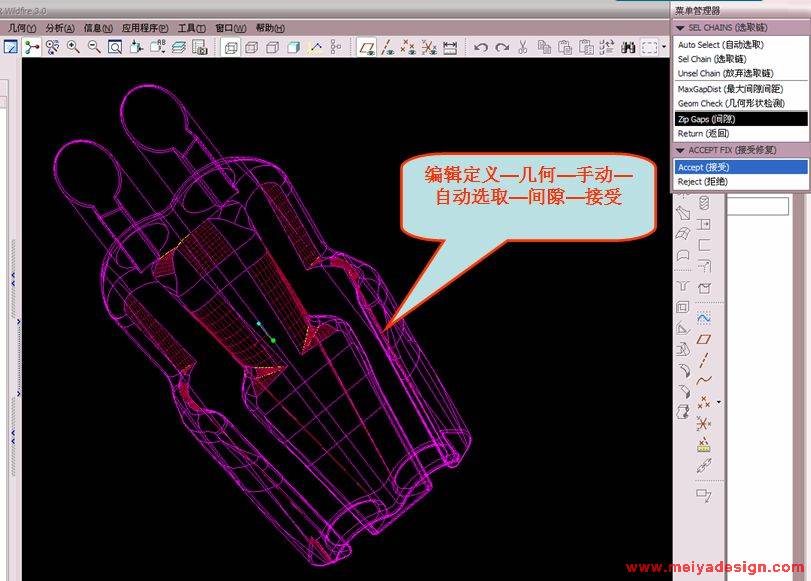Screen dimensions: 811x581
Task: Click the scissors cut icon
Action: [x=522, y=47]
